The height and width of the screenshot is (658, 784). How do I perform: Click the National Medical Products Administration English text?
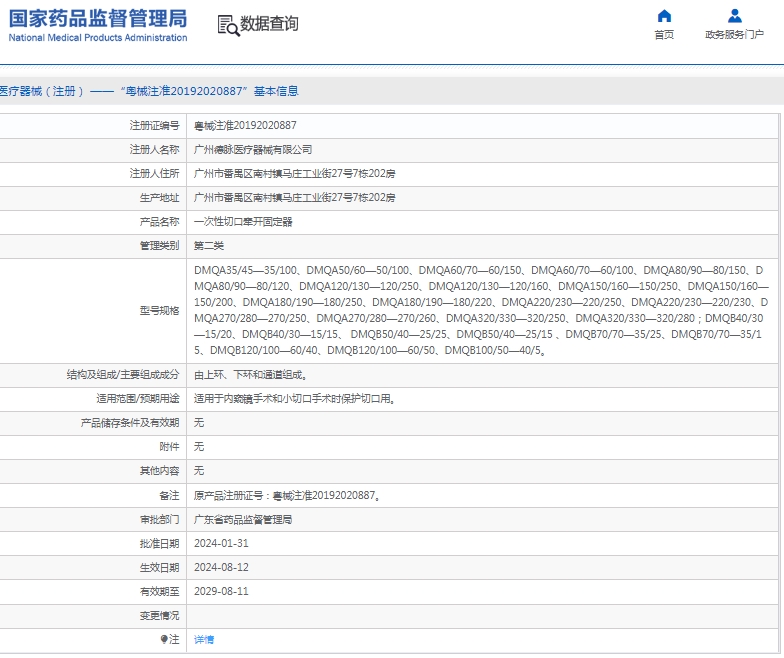[x=98, y=38]
